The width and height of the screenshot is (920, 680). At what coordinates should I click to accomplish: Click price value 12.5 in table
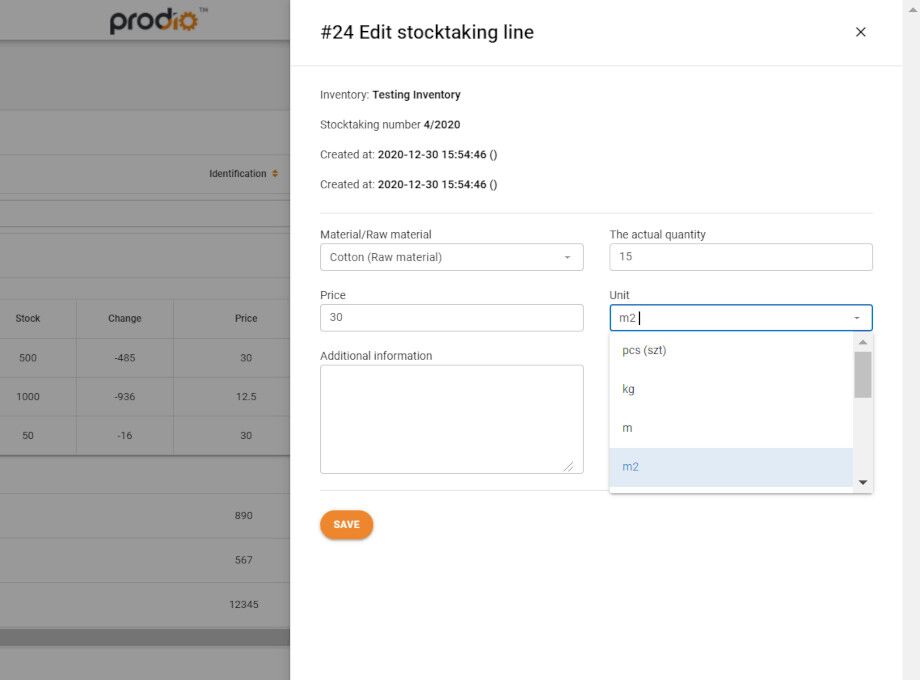click(246, 397)
